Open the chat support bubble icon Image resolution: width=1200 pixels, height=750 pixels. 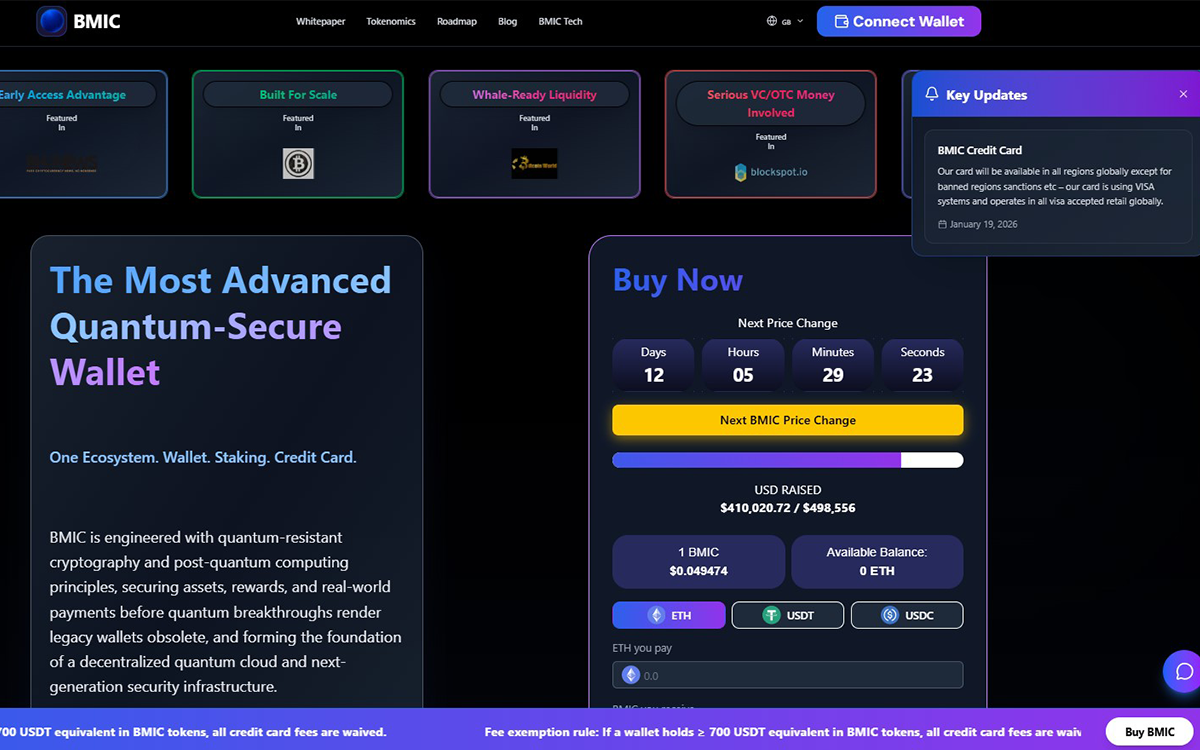click(x=1184, y=671)
